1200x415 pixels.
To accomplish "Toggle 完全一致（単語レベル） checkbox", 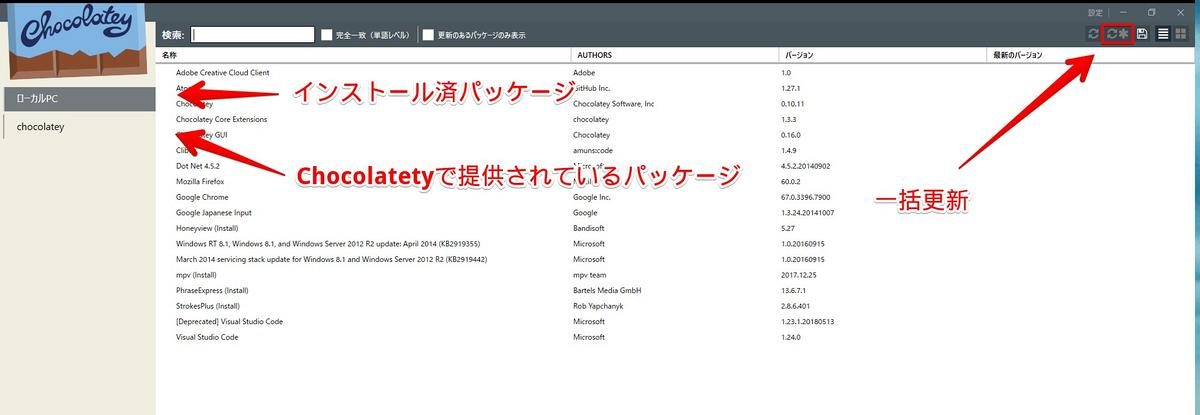I will [x=326, y=35].
